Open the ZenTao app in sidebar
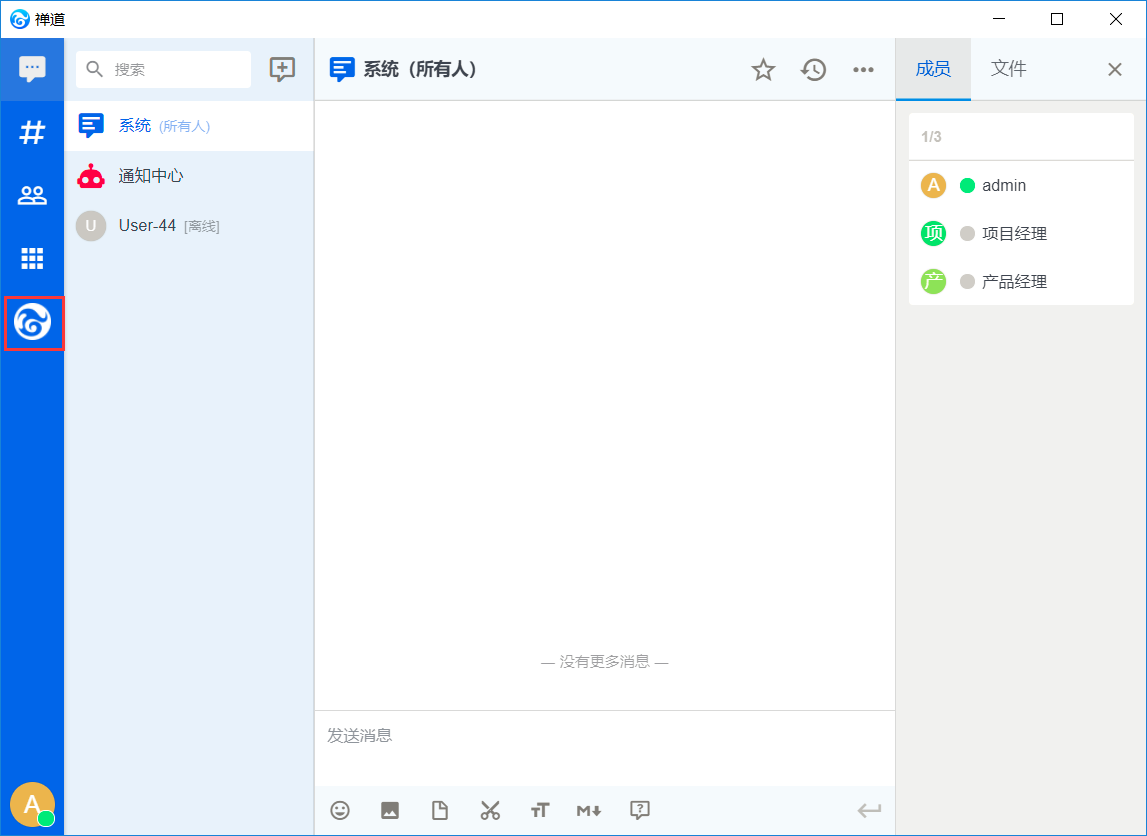1147x836 pixels. [x=33, y=323]
